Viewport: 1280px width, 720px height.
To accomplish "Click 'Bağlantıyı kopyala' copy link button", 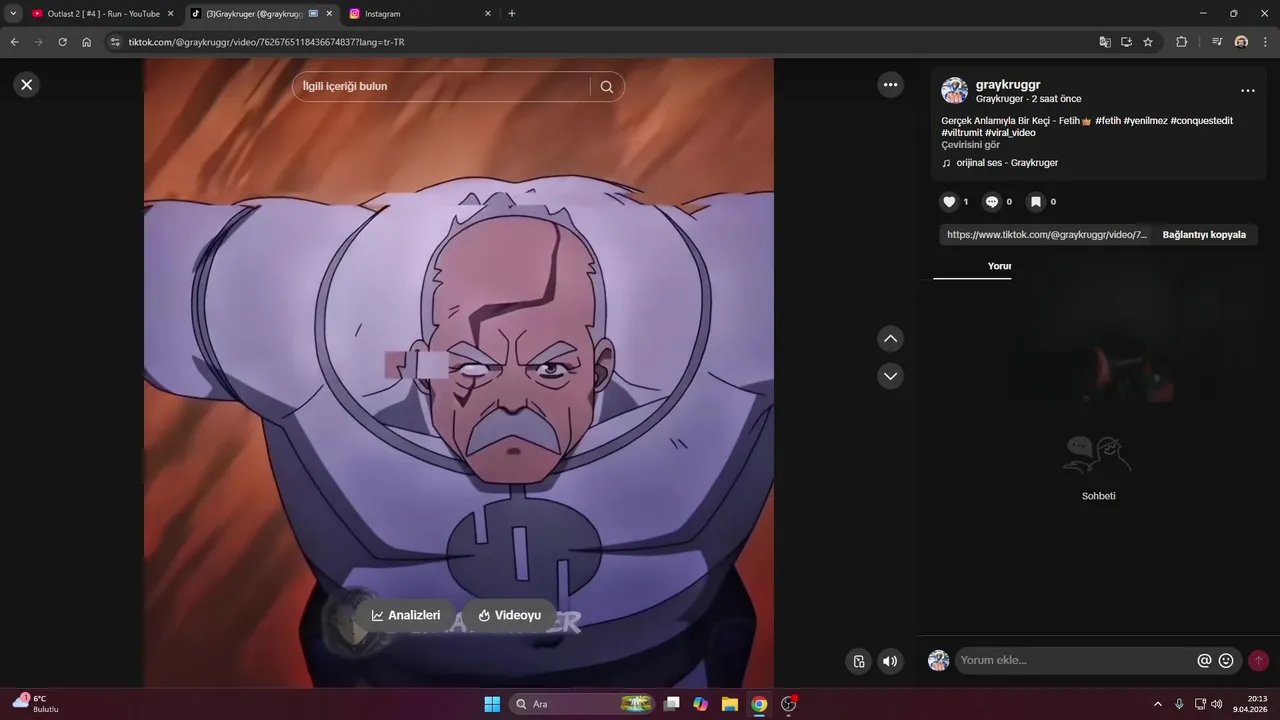I will (1204, 235).
